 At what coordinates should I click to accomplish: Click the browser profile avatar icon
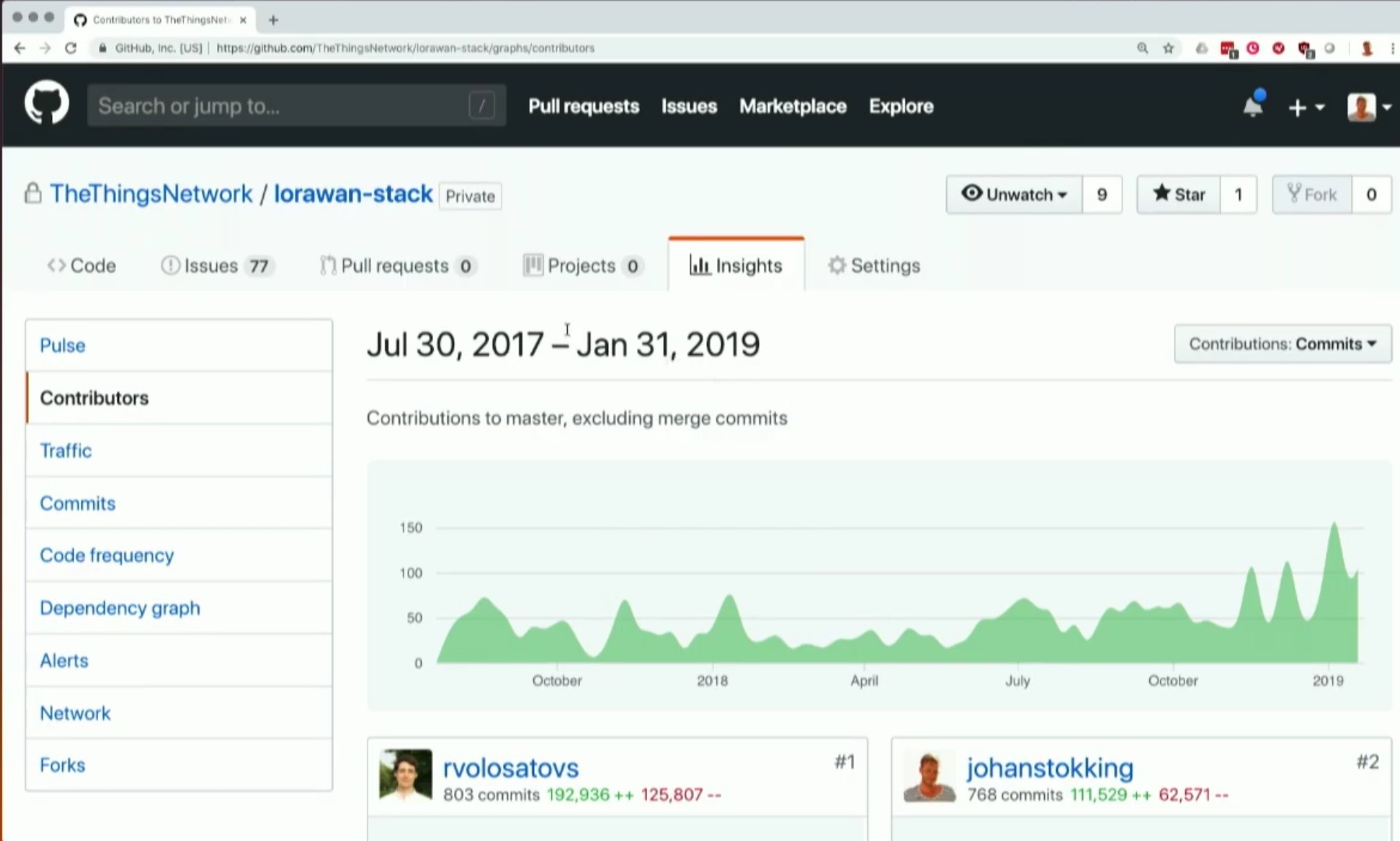point(1367,48)
